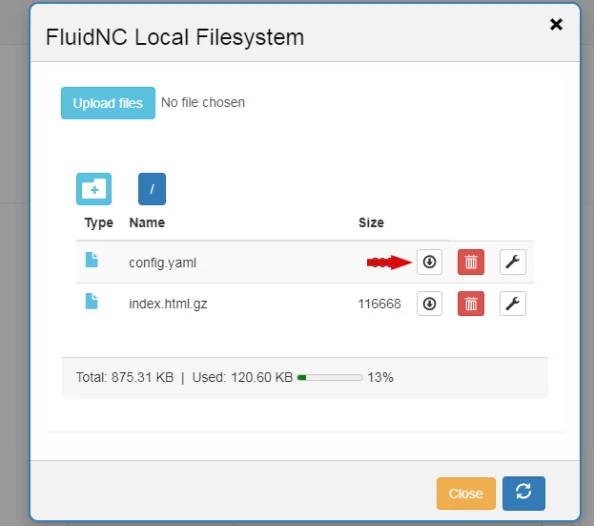Image resolution: width=595 pixels, height=526 pixels.
Task: Create a new folder
Action: click(x=94, y=189)
